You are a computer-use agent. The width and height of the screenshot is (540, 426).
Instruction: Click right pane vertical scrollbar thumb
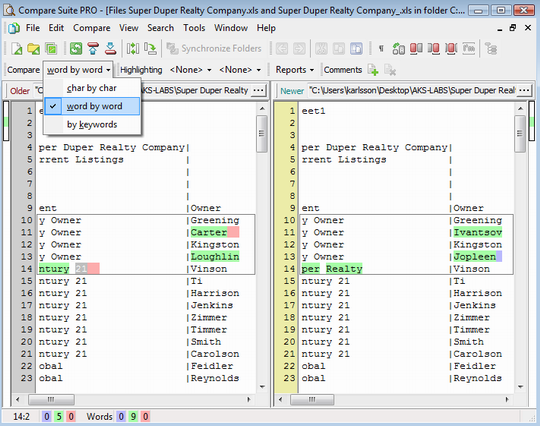(x=520, y=133)
